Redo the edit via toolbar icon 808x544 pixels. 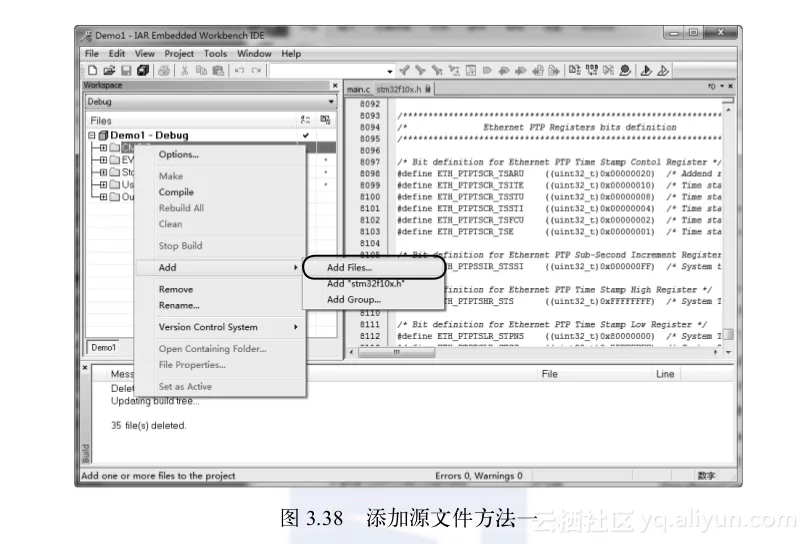256,71
